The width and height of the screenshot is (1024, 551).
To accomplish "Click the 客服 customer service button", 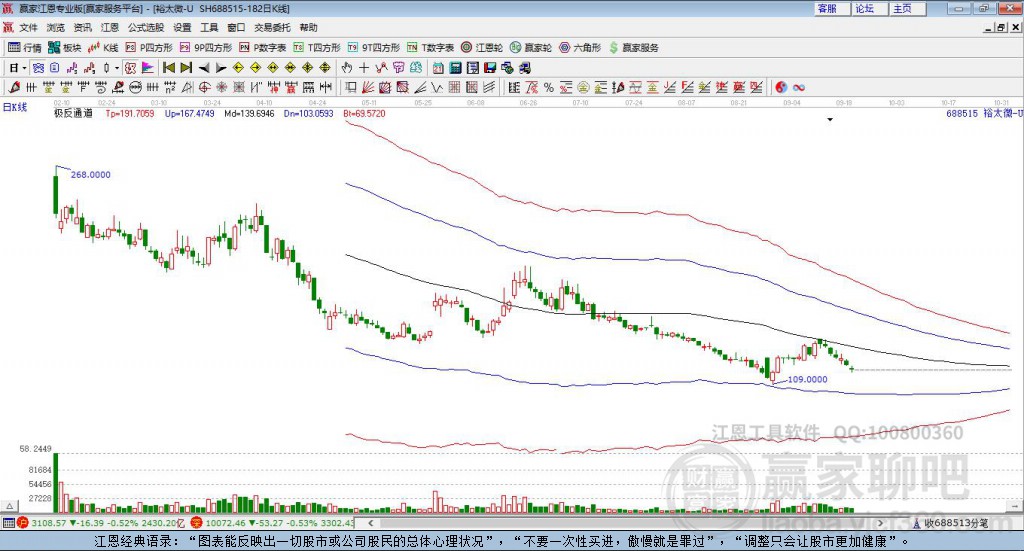I will [832, 8].
